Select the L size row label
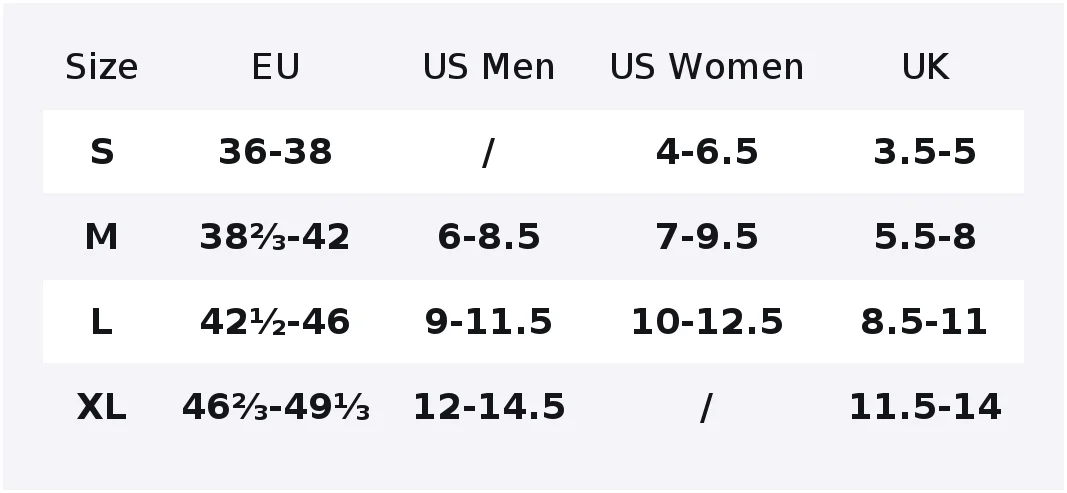1067x493 pixels. (101, 322)
